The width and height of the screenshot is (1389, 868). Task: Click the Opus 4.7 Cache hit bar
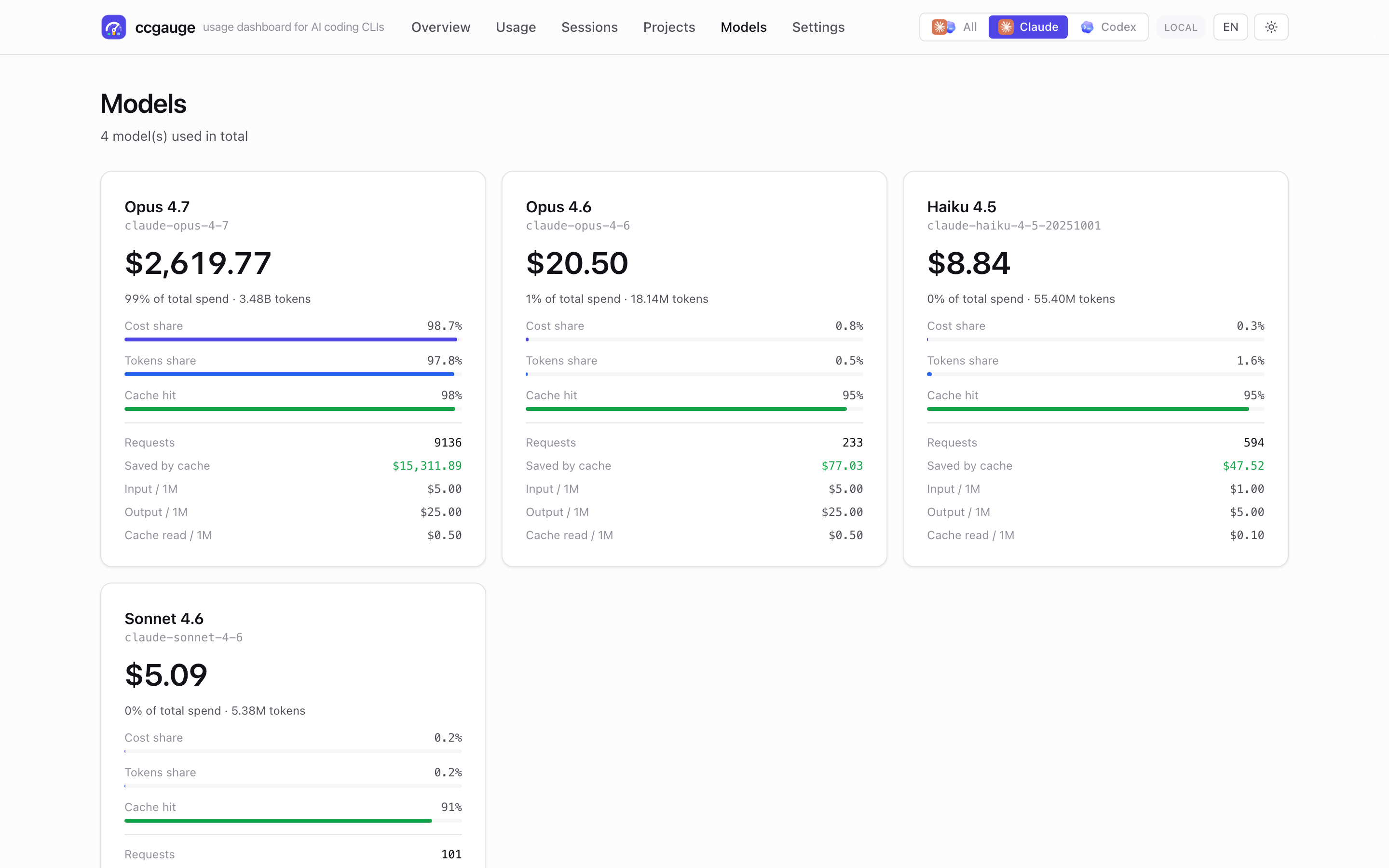[293, 409]
